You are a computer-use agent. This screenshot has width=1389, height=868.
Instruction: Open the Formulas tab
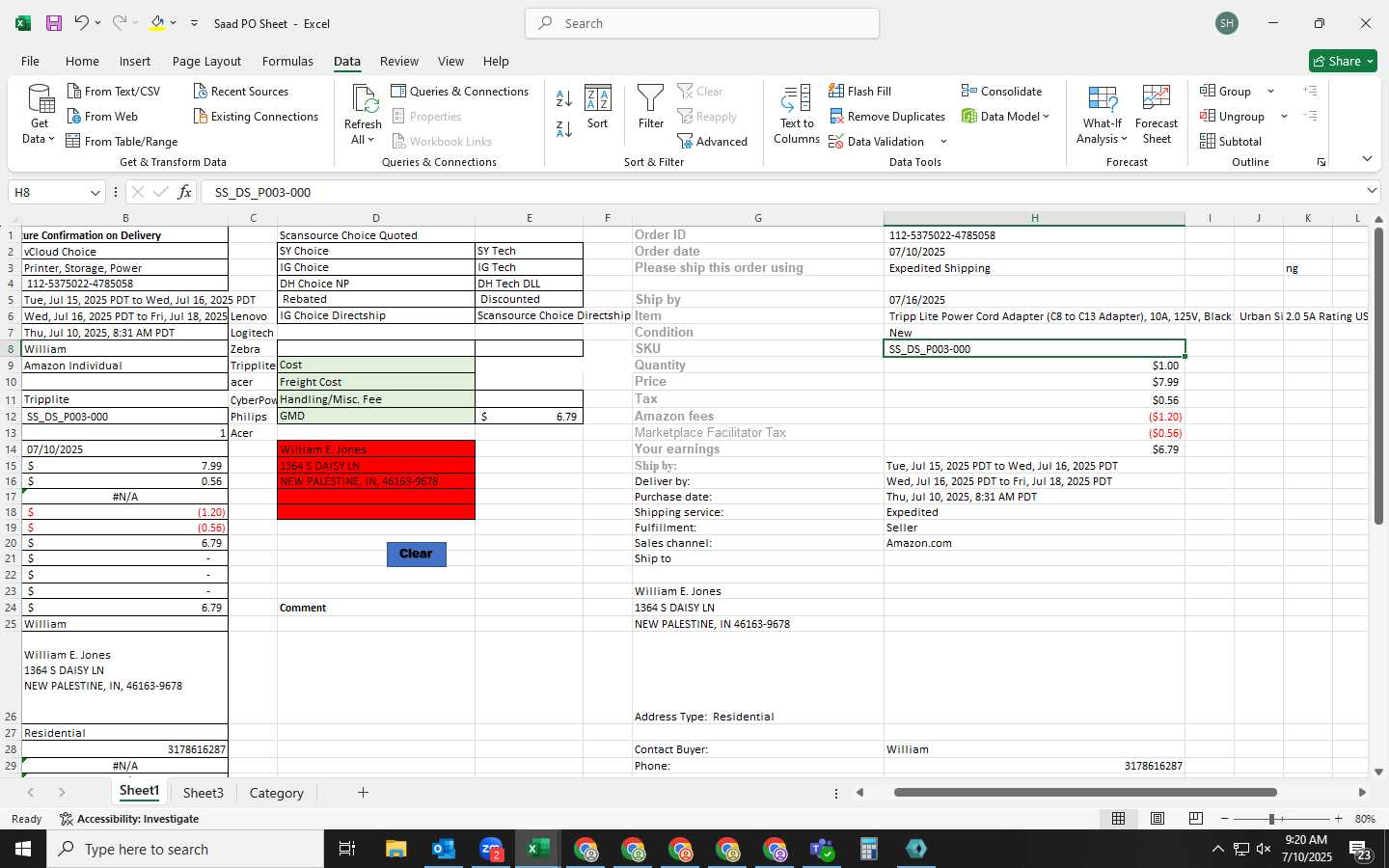point(287,61)
